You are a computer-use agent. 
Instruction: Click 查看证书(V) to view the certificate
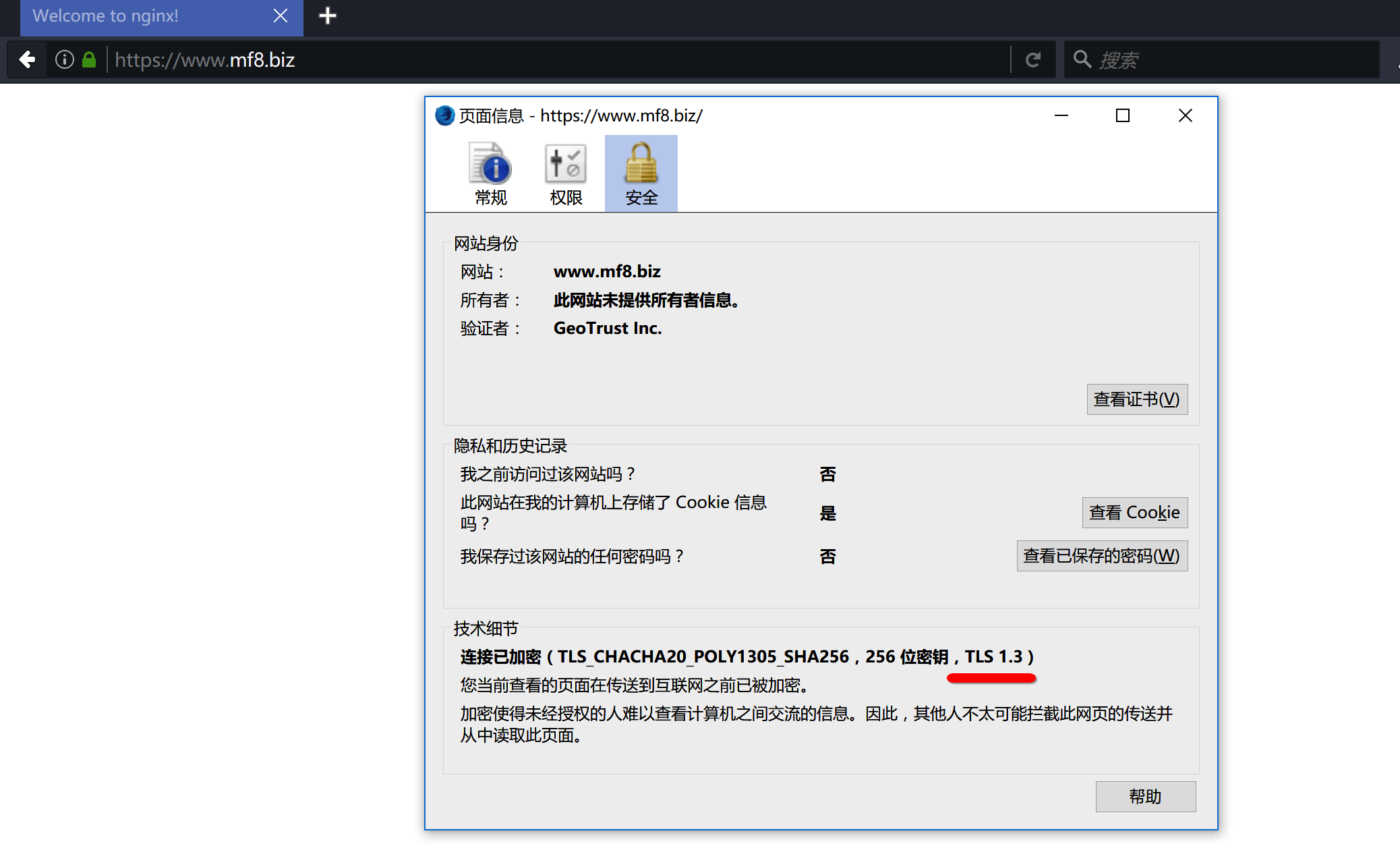pos(1137,399)
